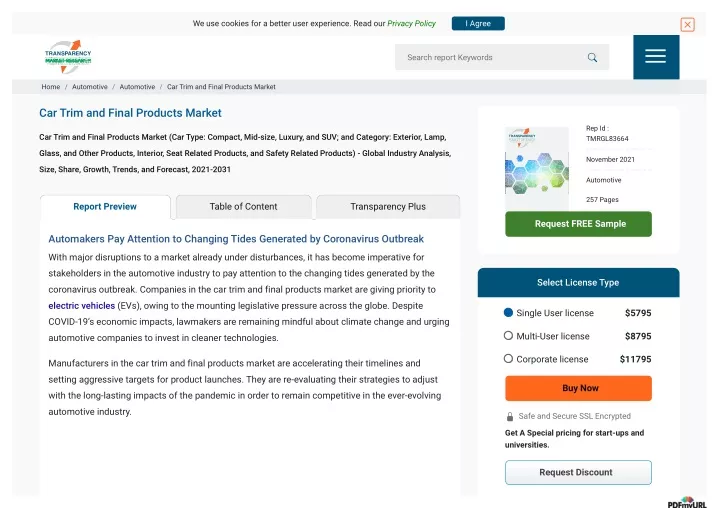Open the hamburger menu
This screenshot has width=719, height=508.
[656, 57]
